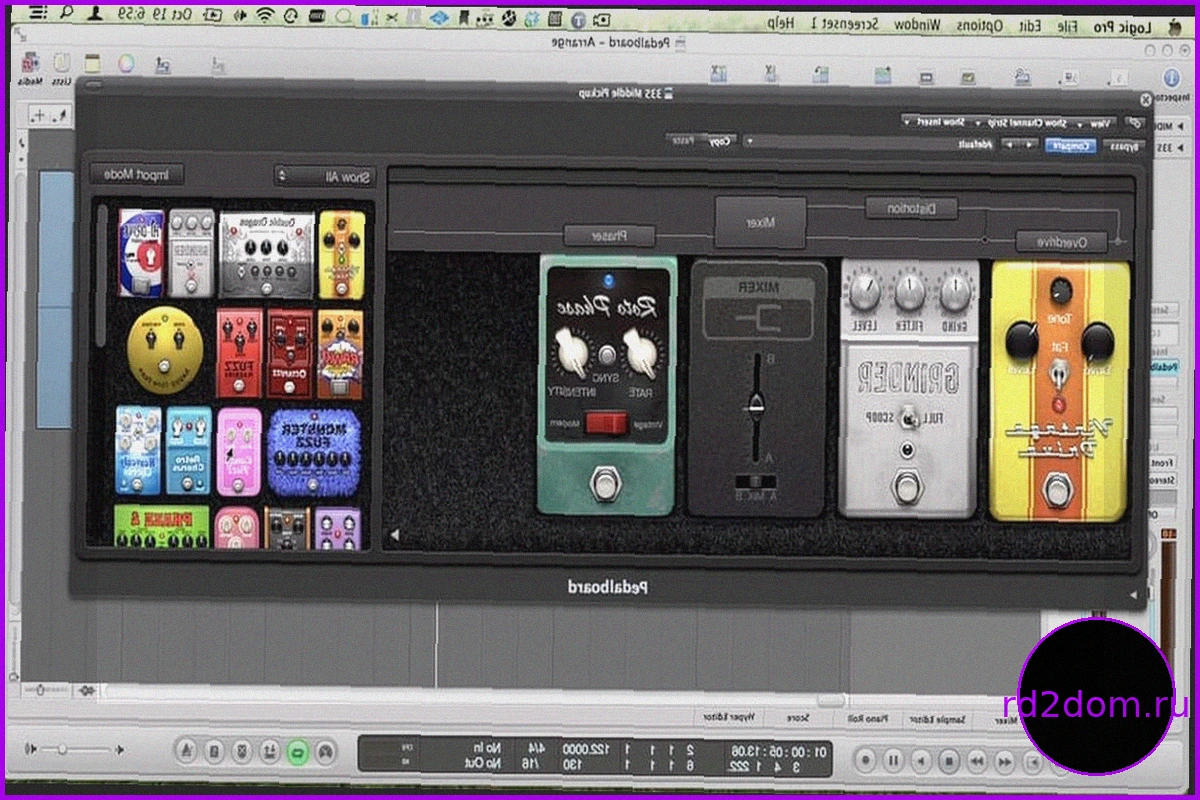Click the yellow Happy Face Fuzz pedal

[165, 346]
